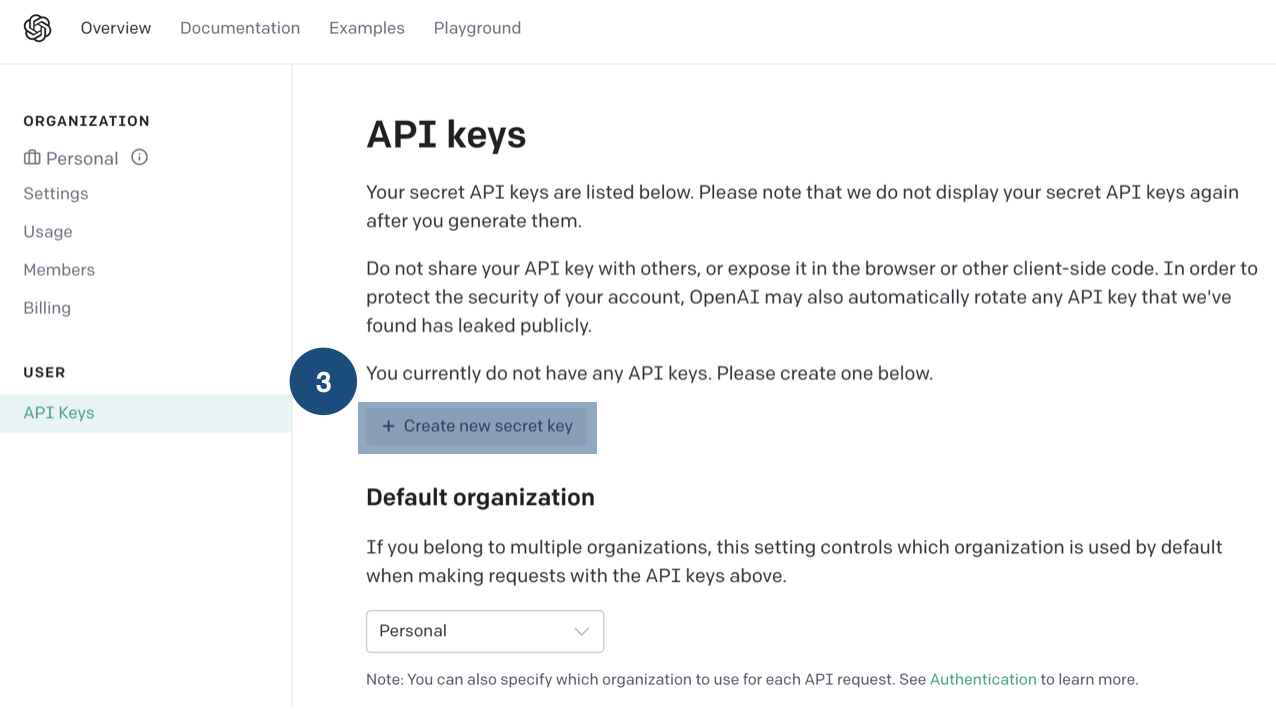
Task: Expand the organization picker showing Personal
Action: coord(485,631)
